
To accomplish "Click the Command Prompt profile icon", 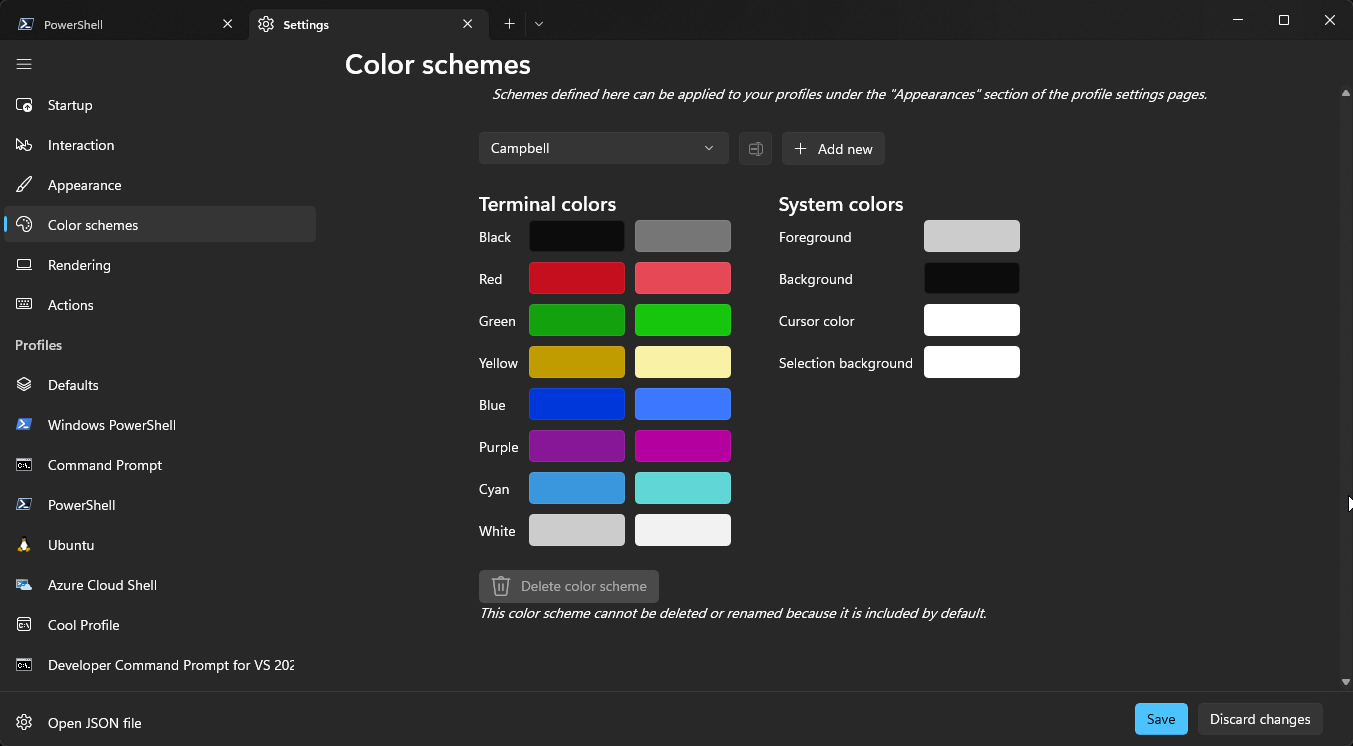I will 25,465.
